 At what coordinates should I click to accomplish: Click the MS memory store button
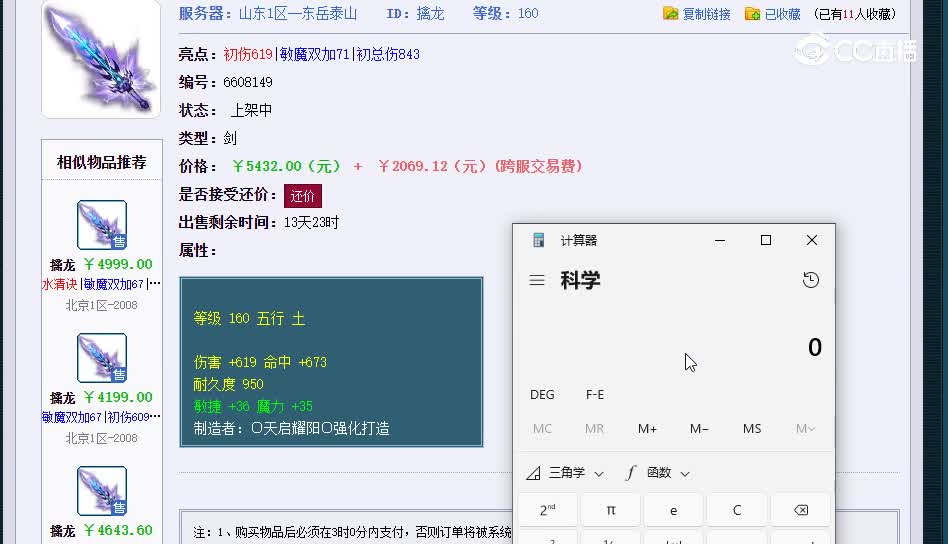pyautogui.click(x=752, y=429)
